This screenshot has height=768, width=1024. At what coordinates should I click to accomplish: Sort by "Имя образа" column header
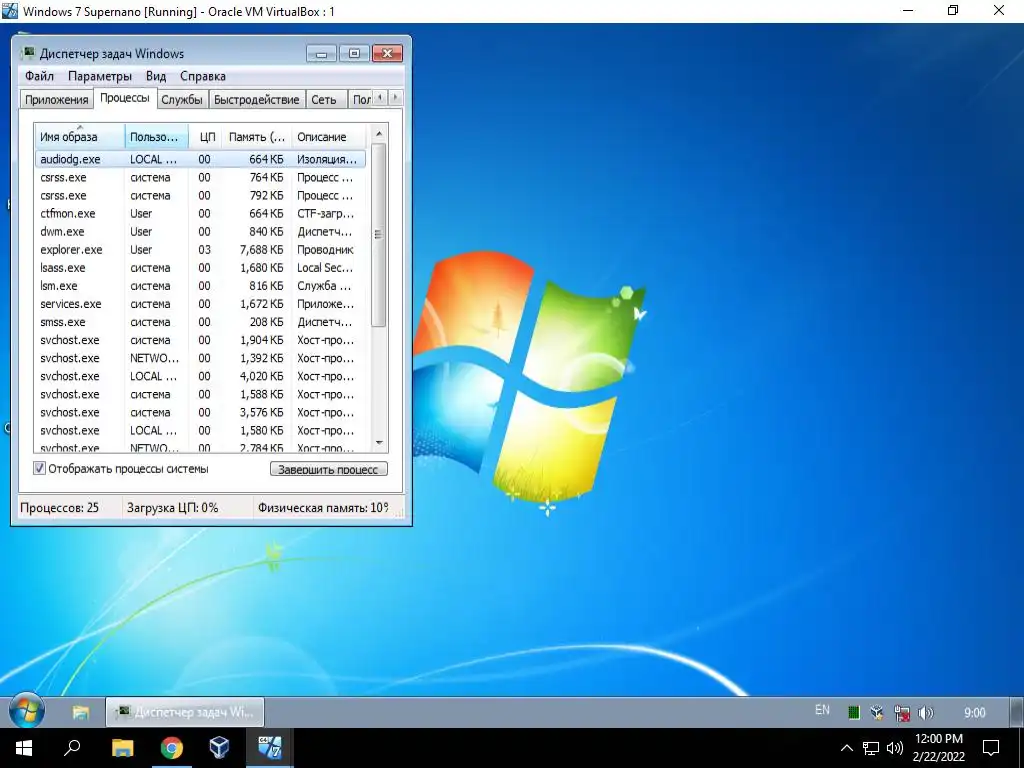79,136
